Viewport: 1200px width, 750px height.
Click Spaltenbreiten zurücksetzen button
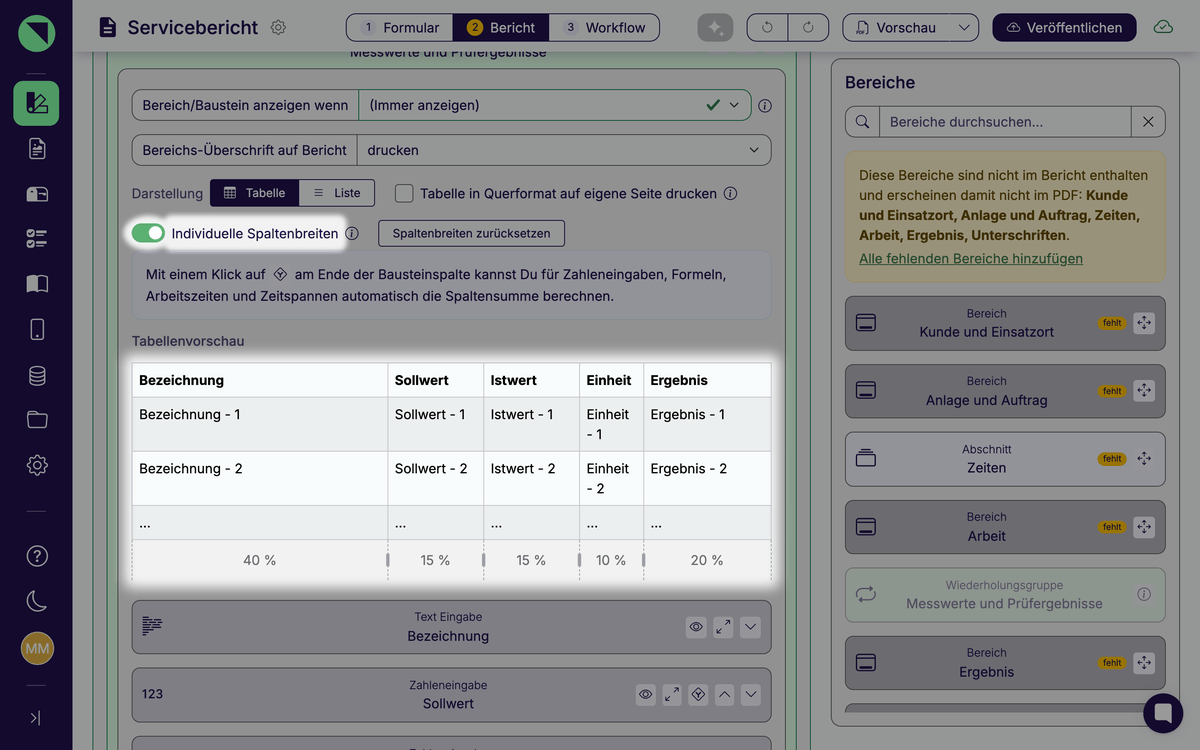471,233
